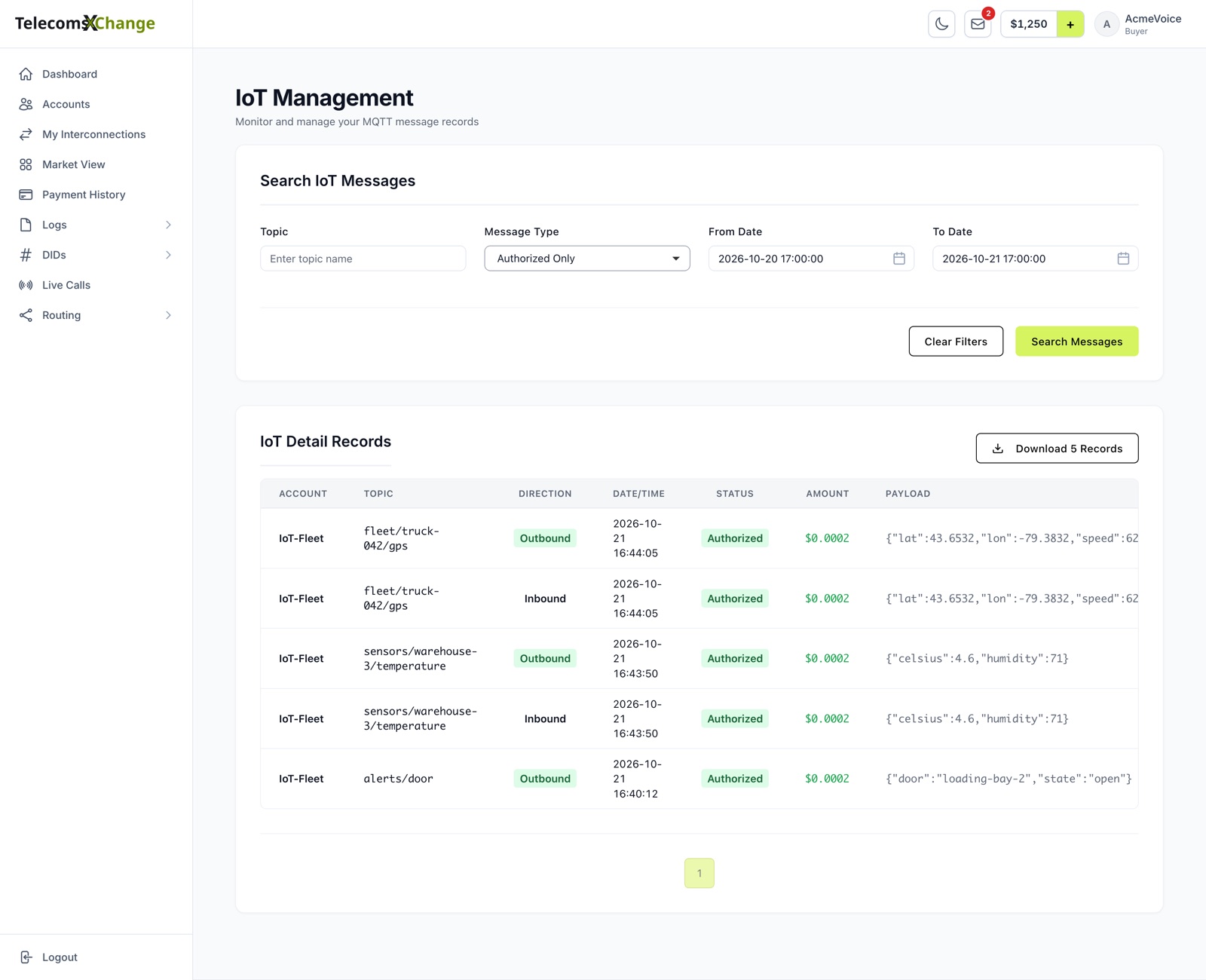Click the Logout door icon
The height and width of the screenshot is (980, 1206).
coord(26,957)
